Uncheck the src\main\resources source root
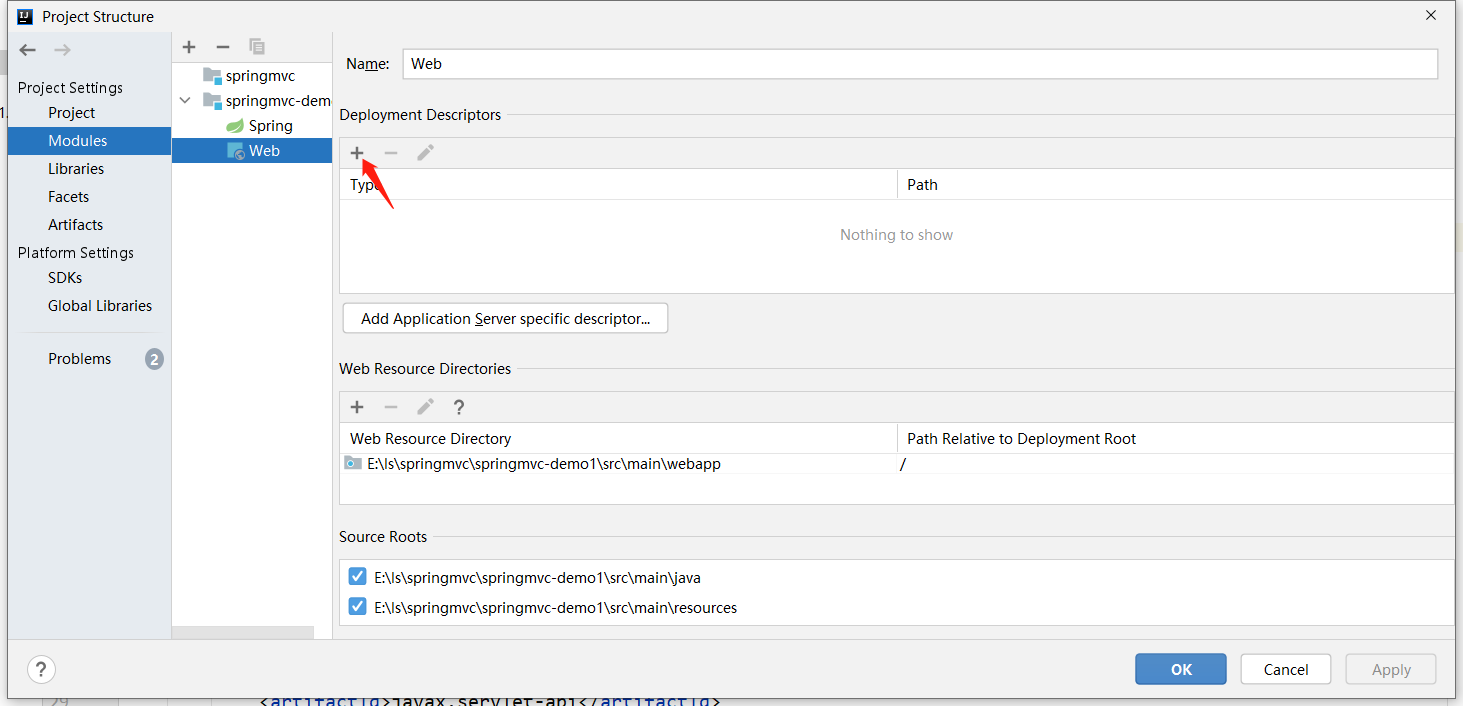Screen dimensions: 1463x706 [357, 607]
